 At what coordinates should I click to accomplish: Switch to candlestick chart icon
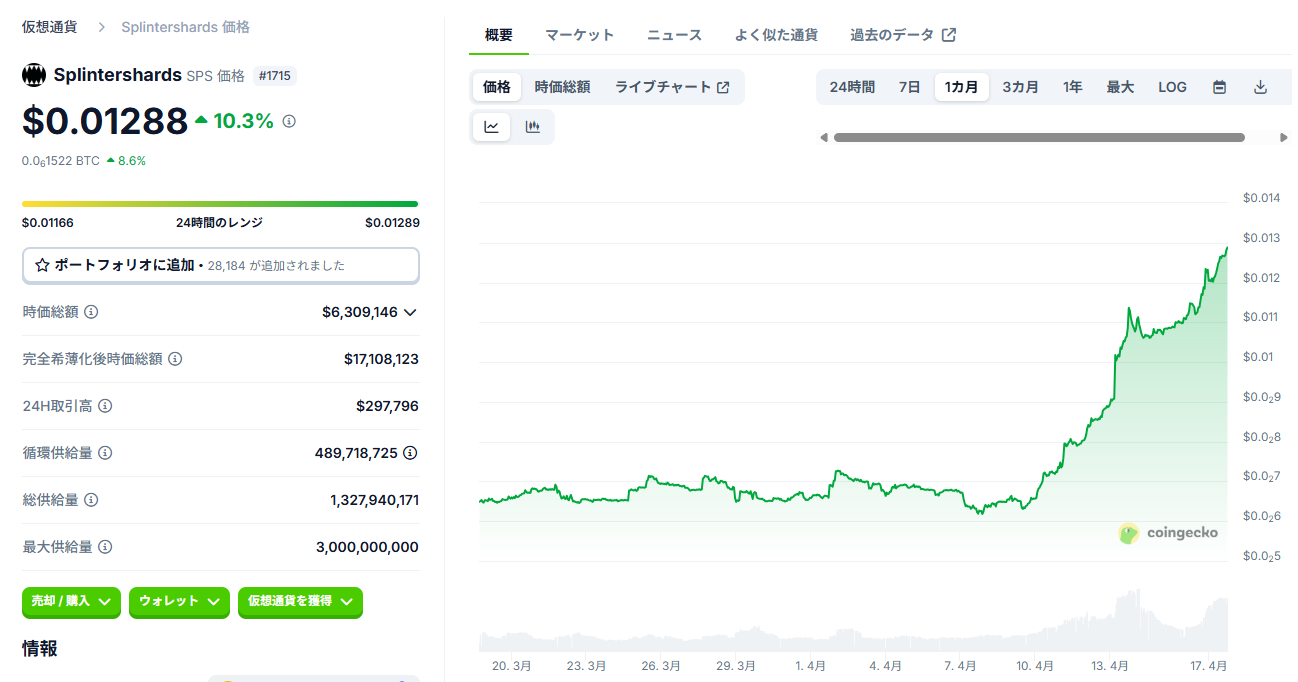click(x=533, y=127)
